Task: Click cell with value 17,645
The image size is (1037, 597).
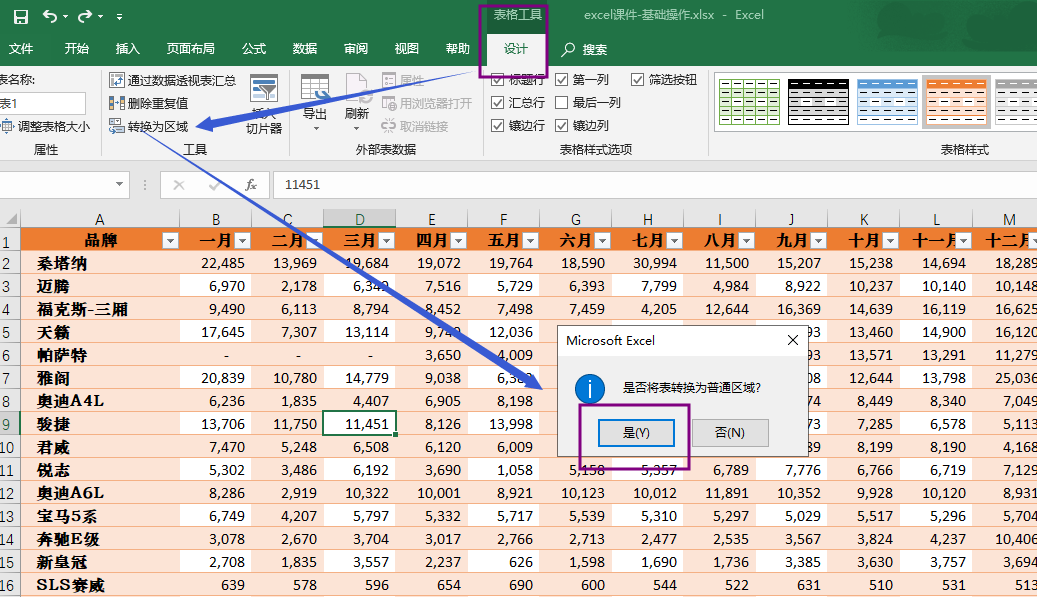Action: [216, 332]
